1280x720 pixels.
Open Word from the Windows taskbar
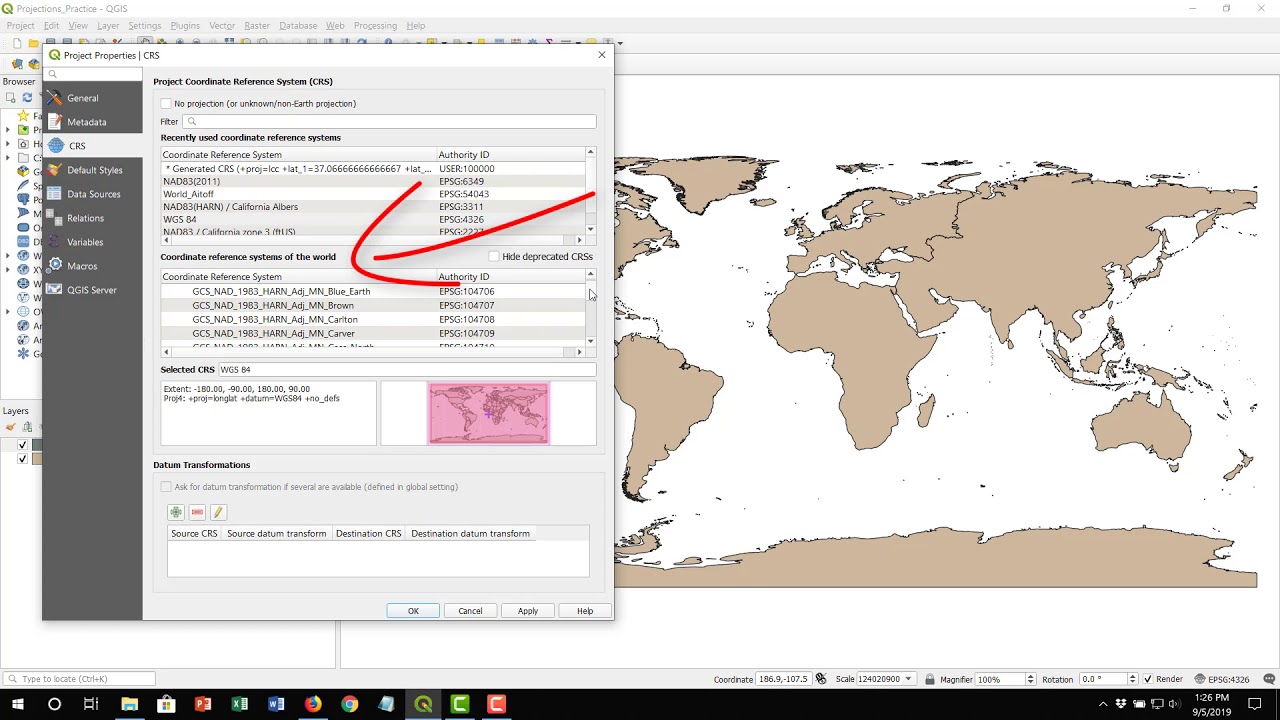276,704
